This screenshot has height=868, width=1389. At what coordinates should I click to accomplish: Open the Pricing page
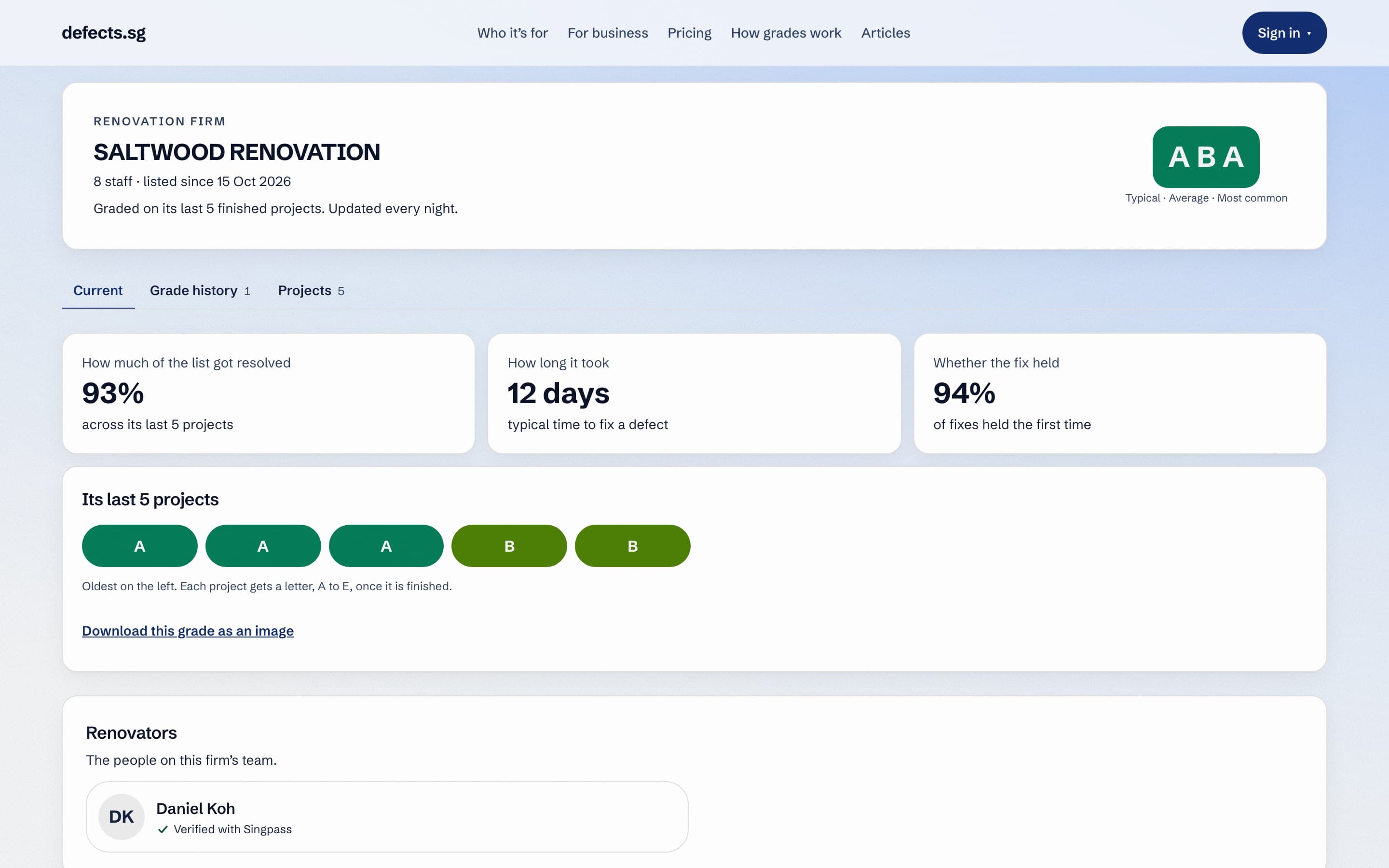689,33
